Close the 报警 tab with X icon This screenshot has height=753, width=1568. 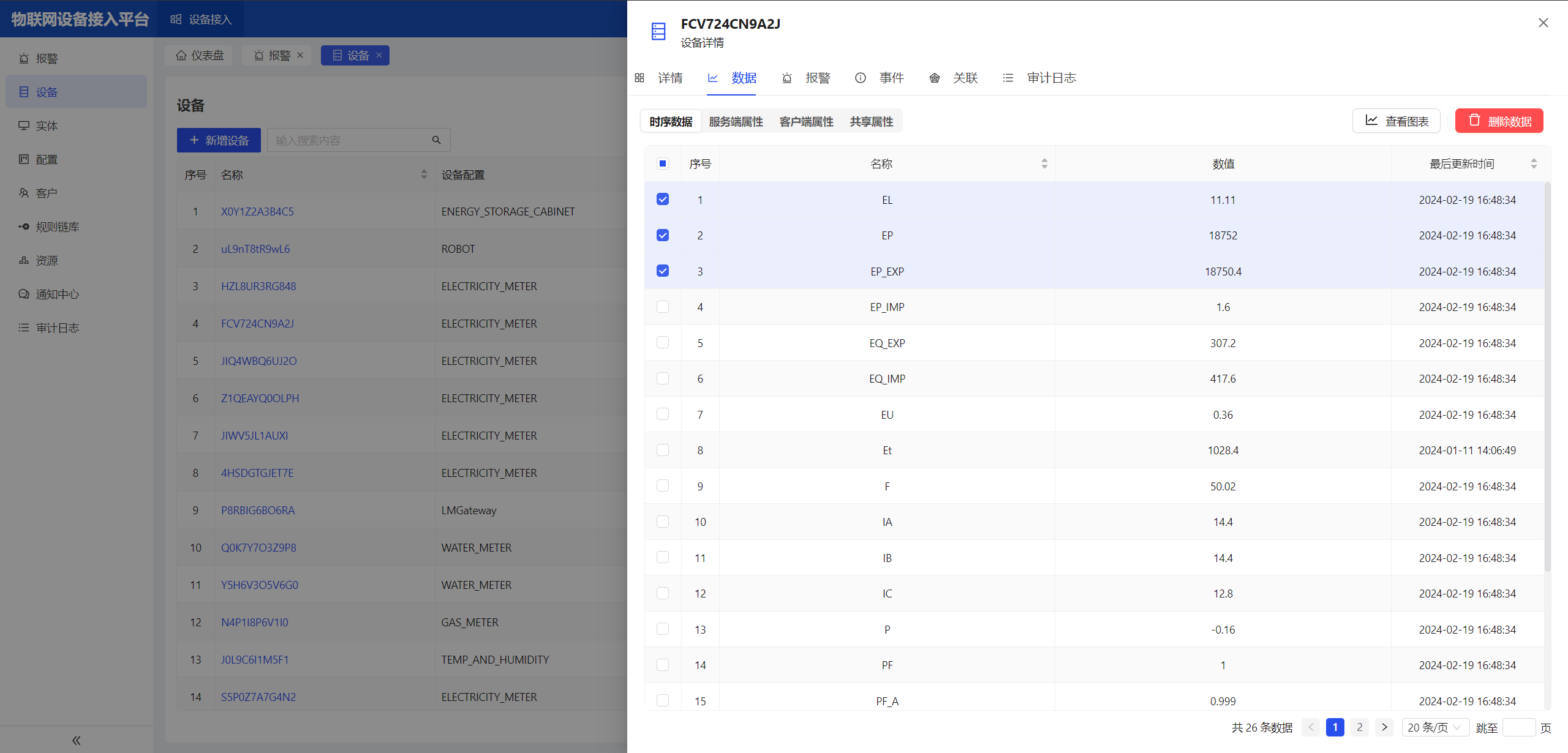(300, 55)
